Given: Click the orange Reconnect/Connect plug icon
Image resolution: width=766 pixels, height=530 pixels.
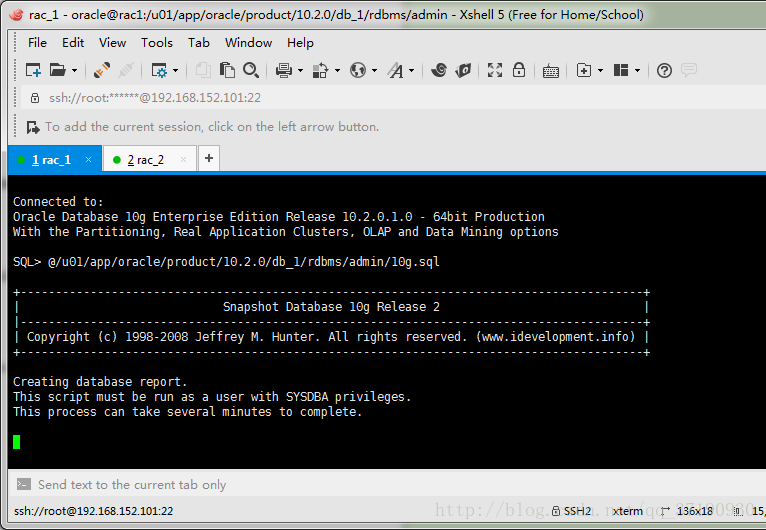Looking at the screenshot, I should pos(102,70).
